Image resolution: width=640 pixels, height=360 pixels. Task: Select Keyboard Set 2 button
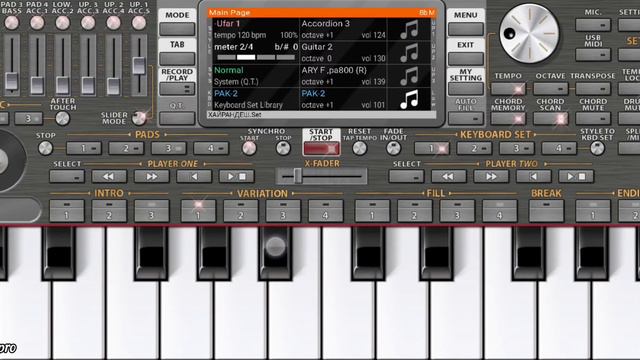pyautogui.click(x=474, y=149)
